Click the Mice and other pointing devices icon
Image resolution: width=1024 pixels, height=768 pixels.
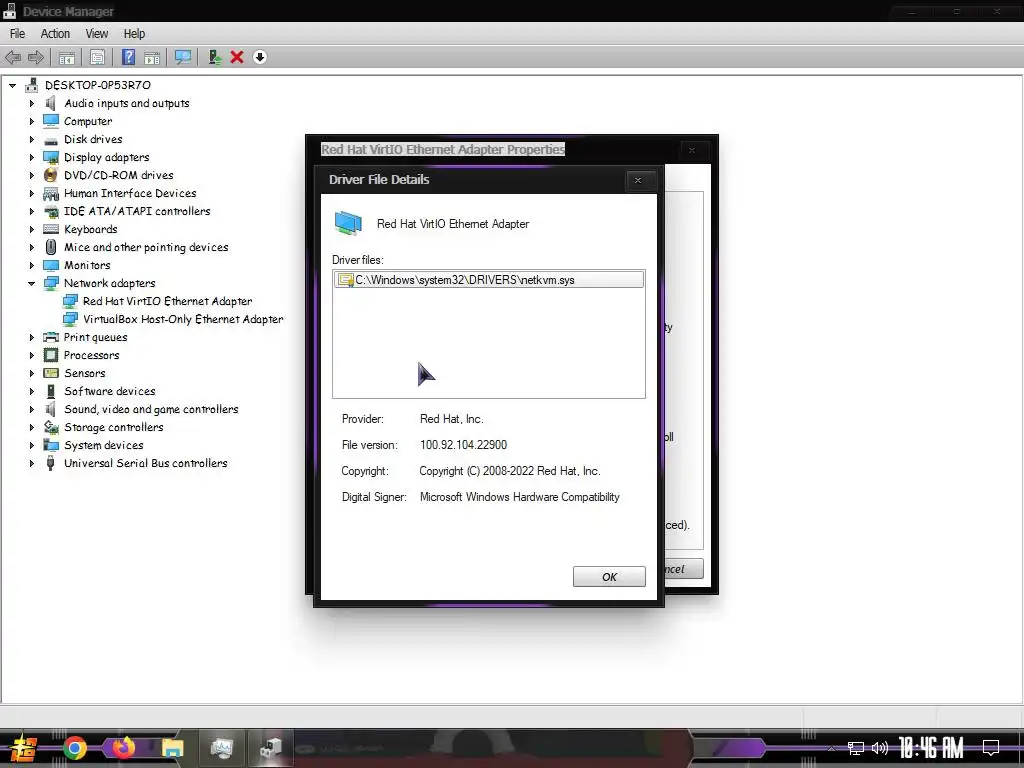click(x=51, y=247)
